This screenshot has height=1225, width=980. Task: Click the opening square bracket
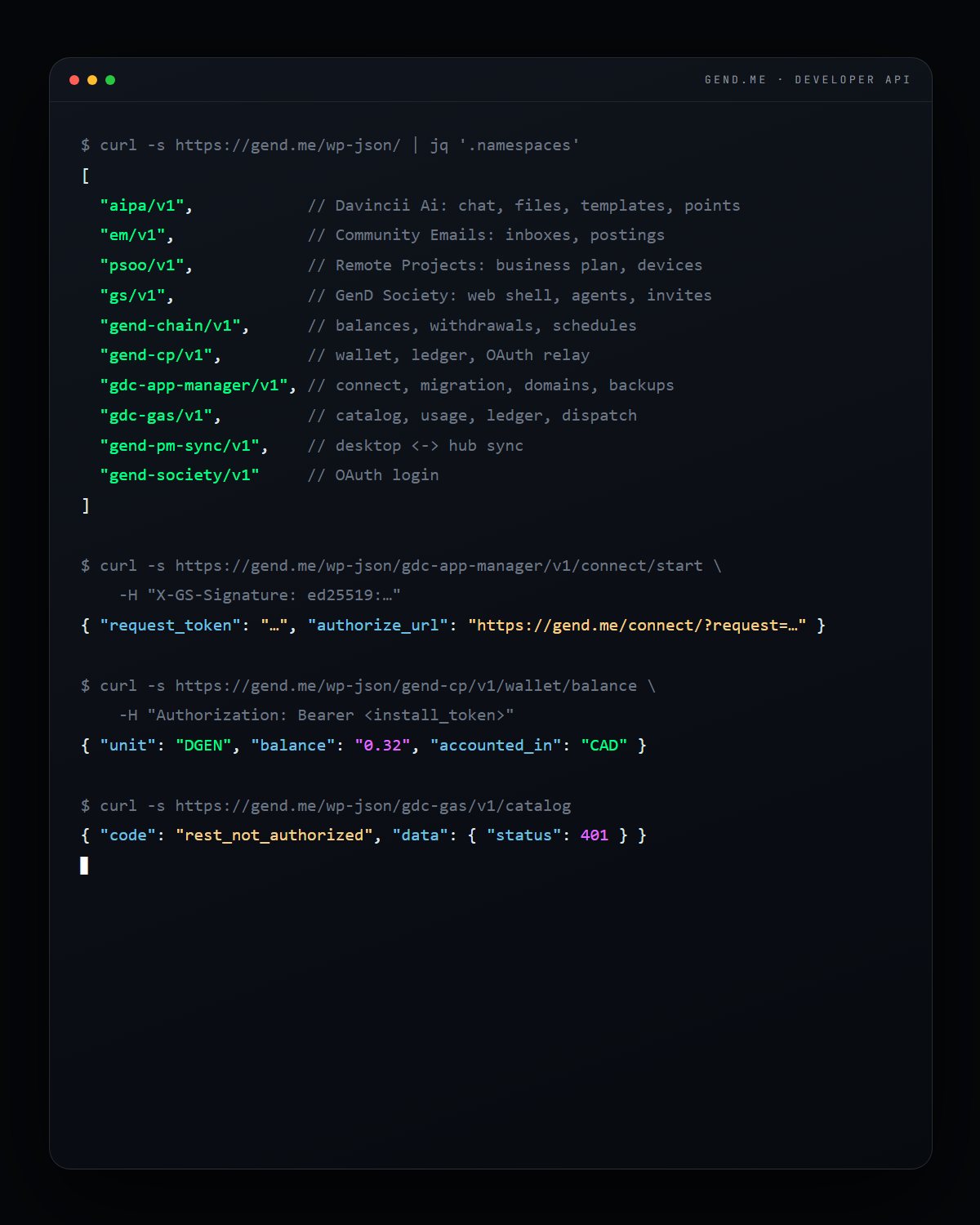[85, 176]
